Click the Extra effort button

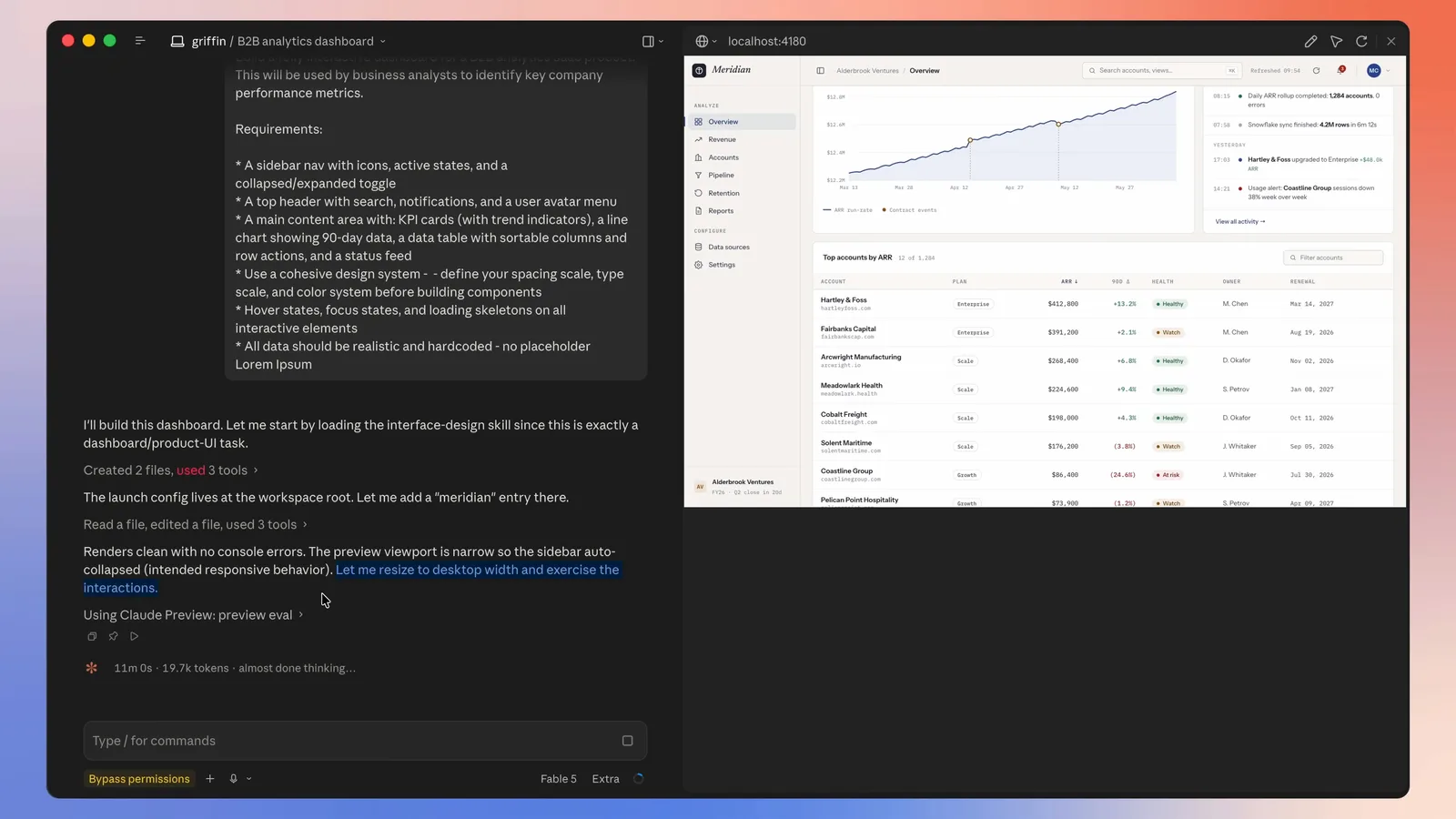coord(605,779)
